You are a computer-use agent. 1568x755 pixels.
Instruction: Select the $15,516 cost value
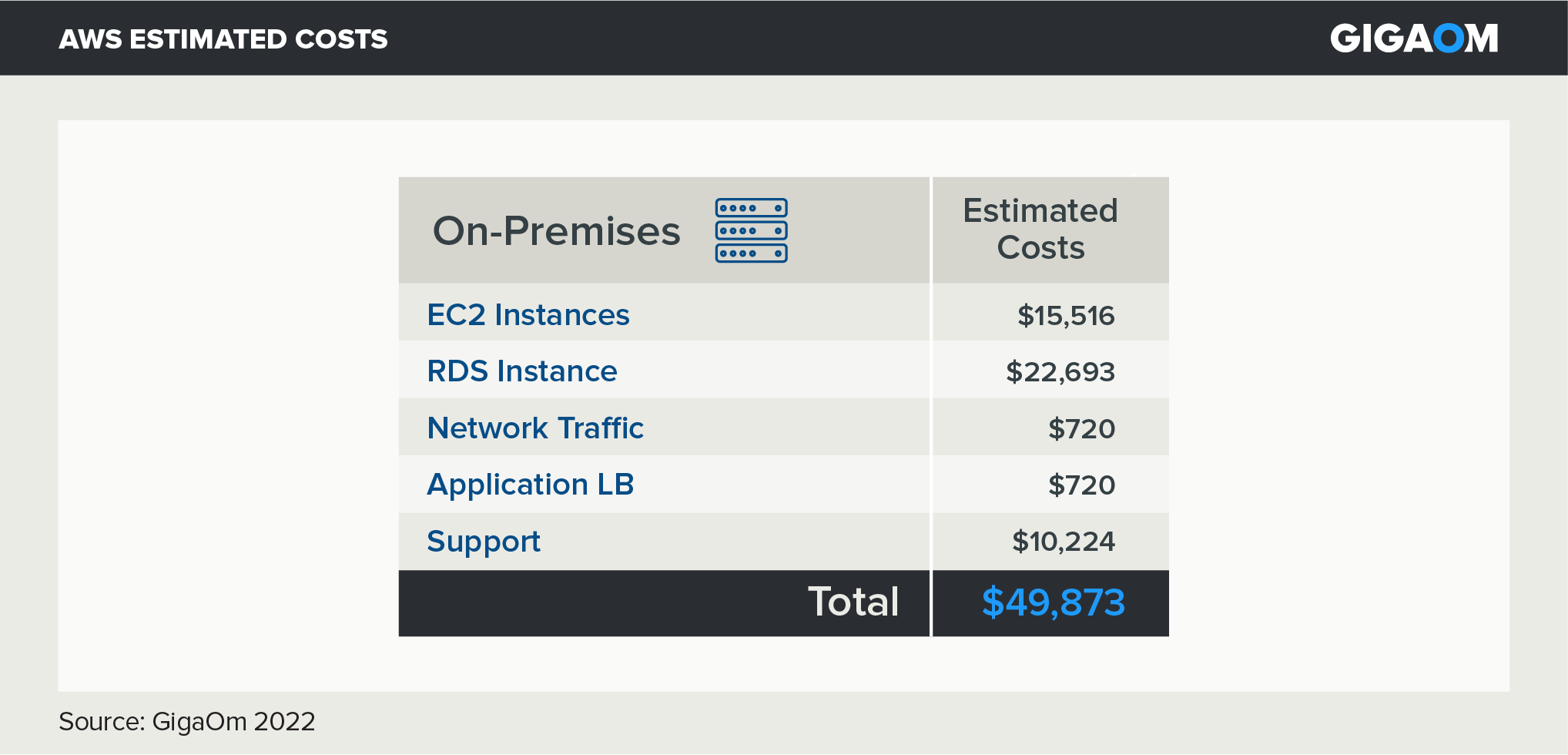click(1066, 316)
